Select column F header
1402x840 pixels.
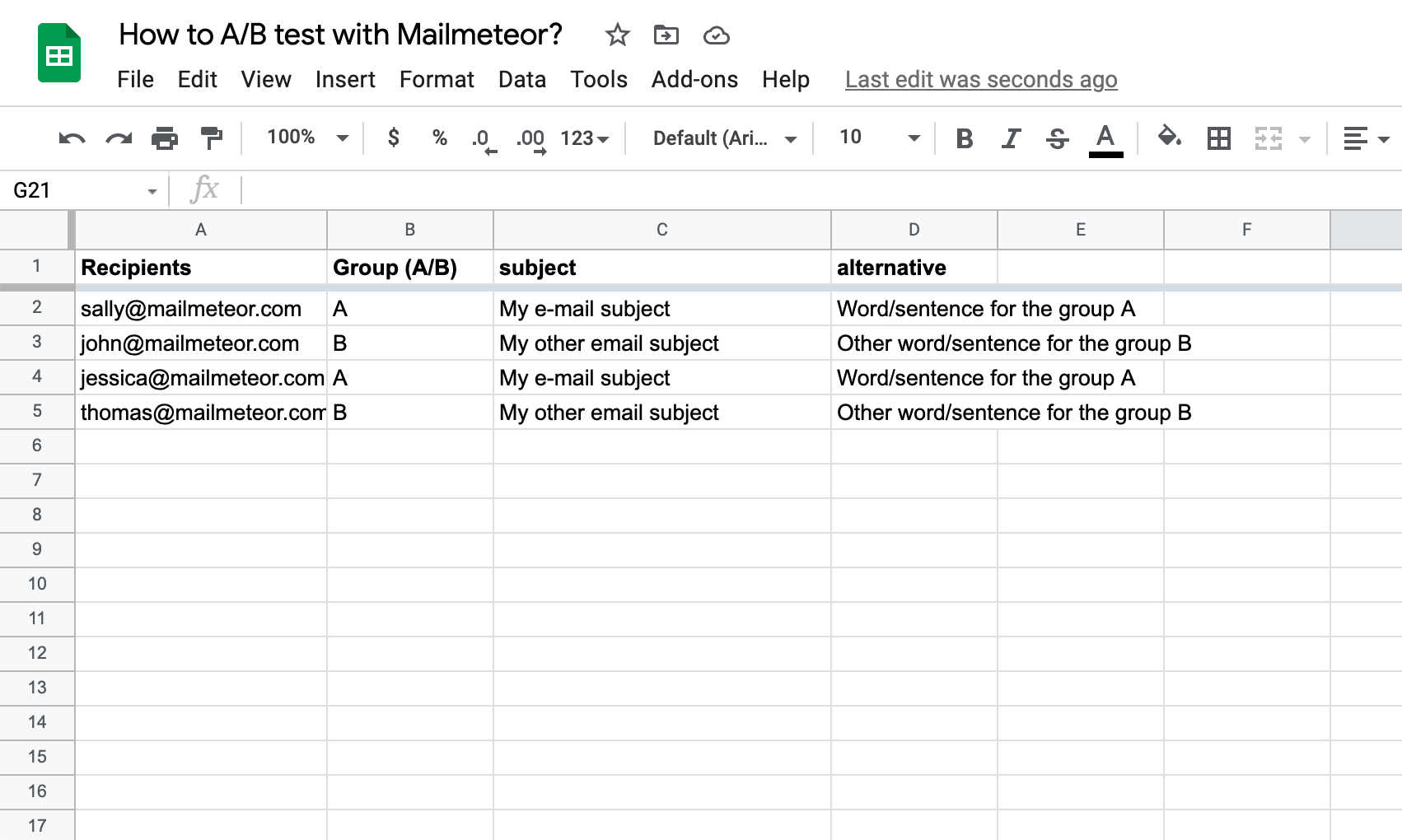1247,230
